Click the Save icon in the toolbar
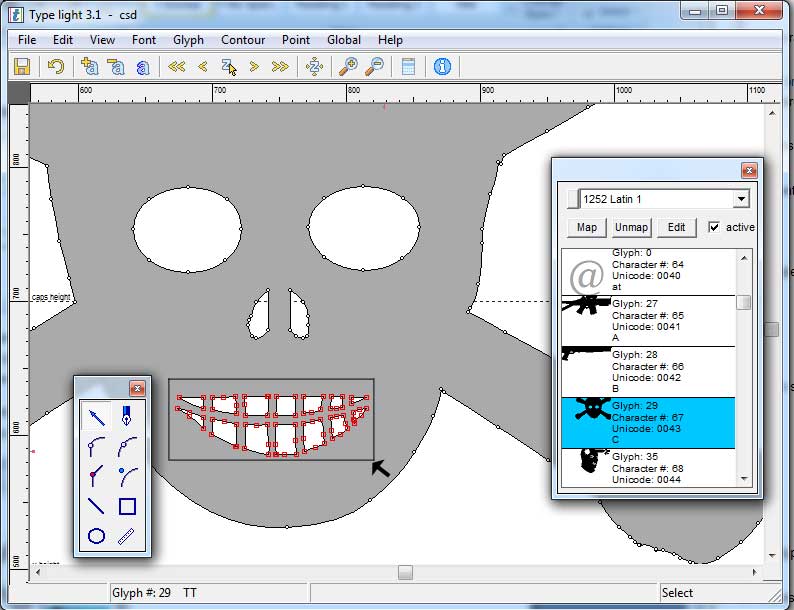 point(22,67)
